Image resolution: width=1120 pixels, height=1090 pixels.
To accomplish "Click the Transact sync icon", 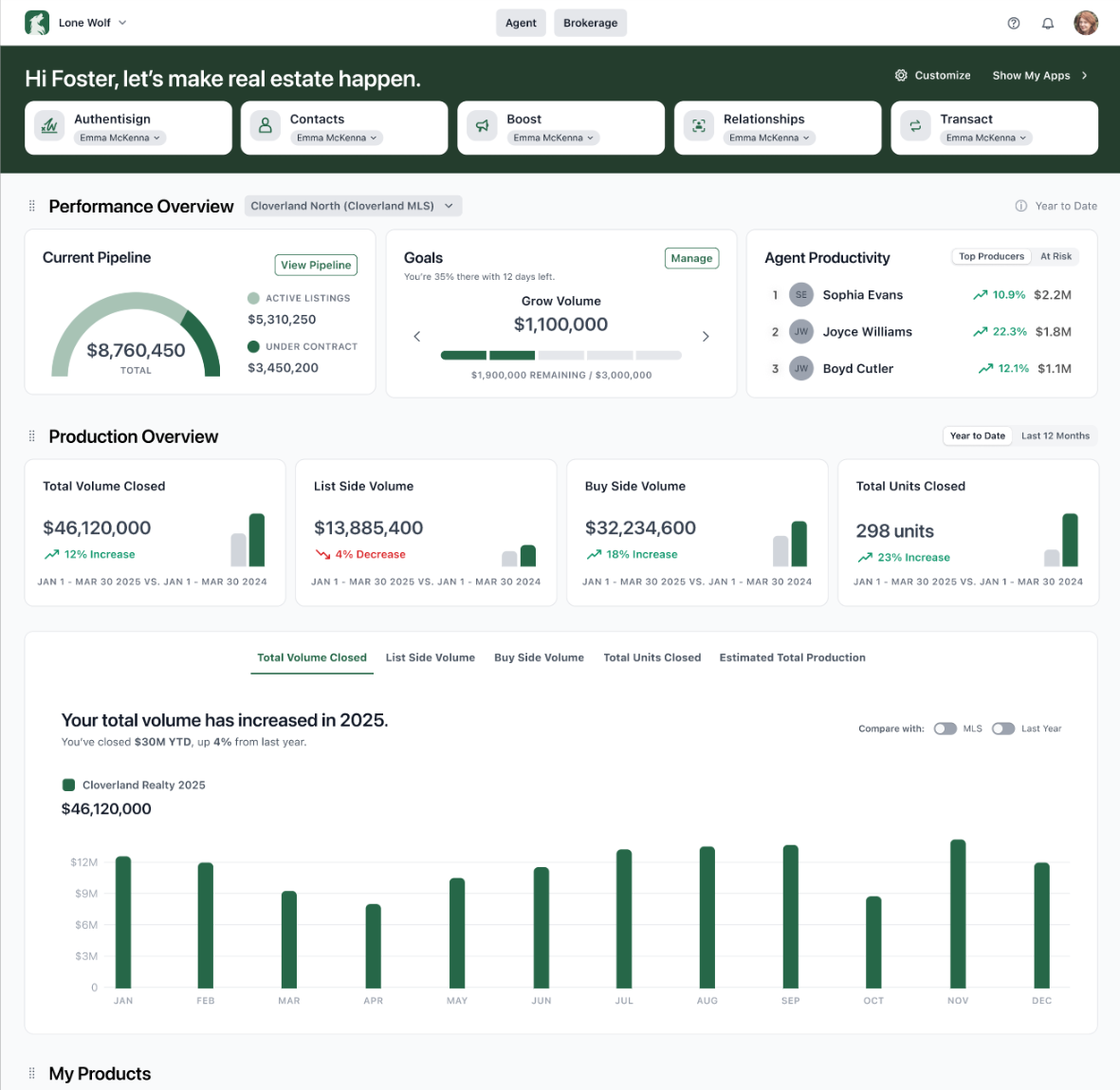I will tap(914, 126).
